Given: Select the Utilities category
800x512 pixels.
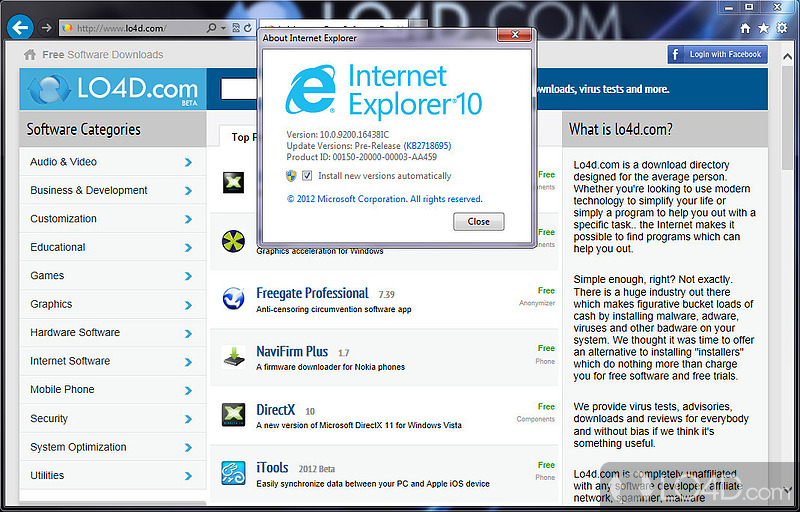Looking at the screenshot, I should click(47, 475).
